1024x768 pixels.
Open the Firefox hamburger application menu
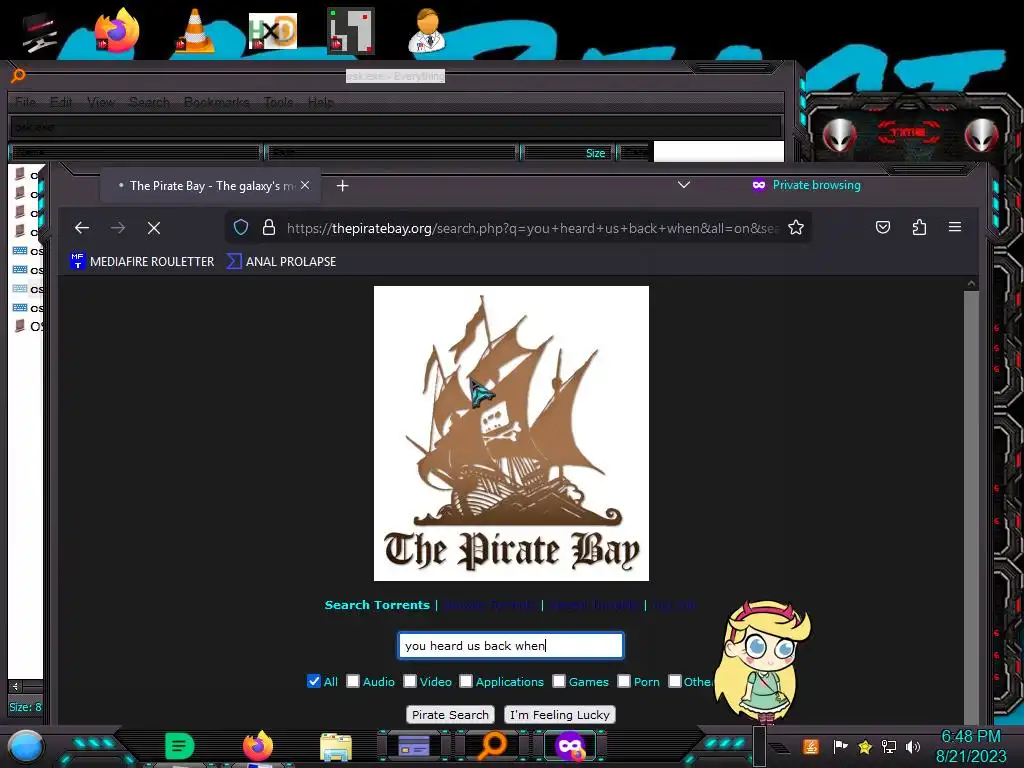(x=955, y=227)
